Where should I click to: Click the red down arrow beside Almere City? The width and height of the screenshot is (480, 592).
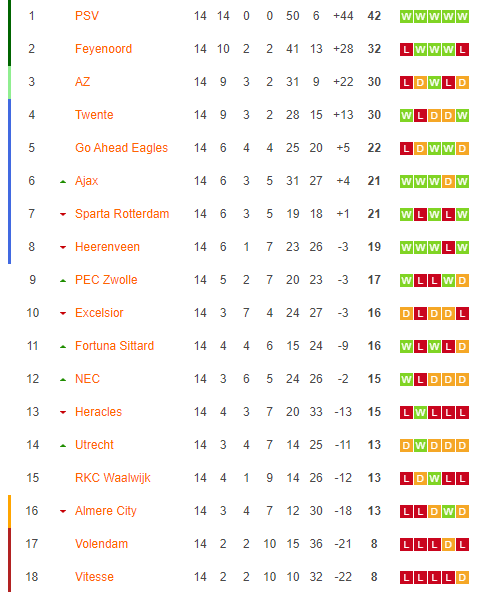(x=63, y=512)
